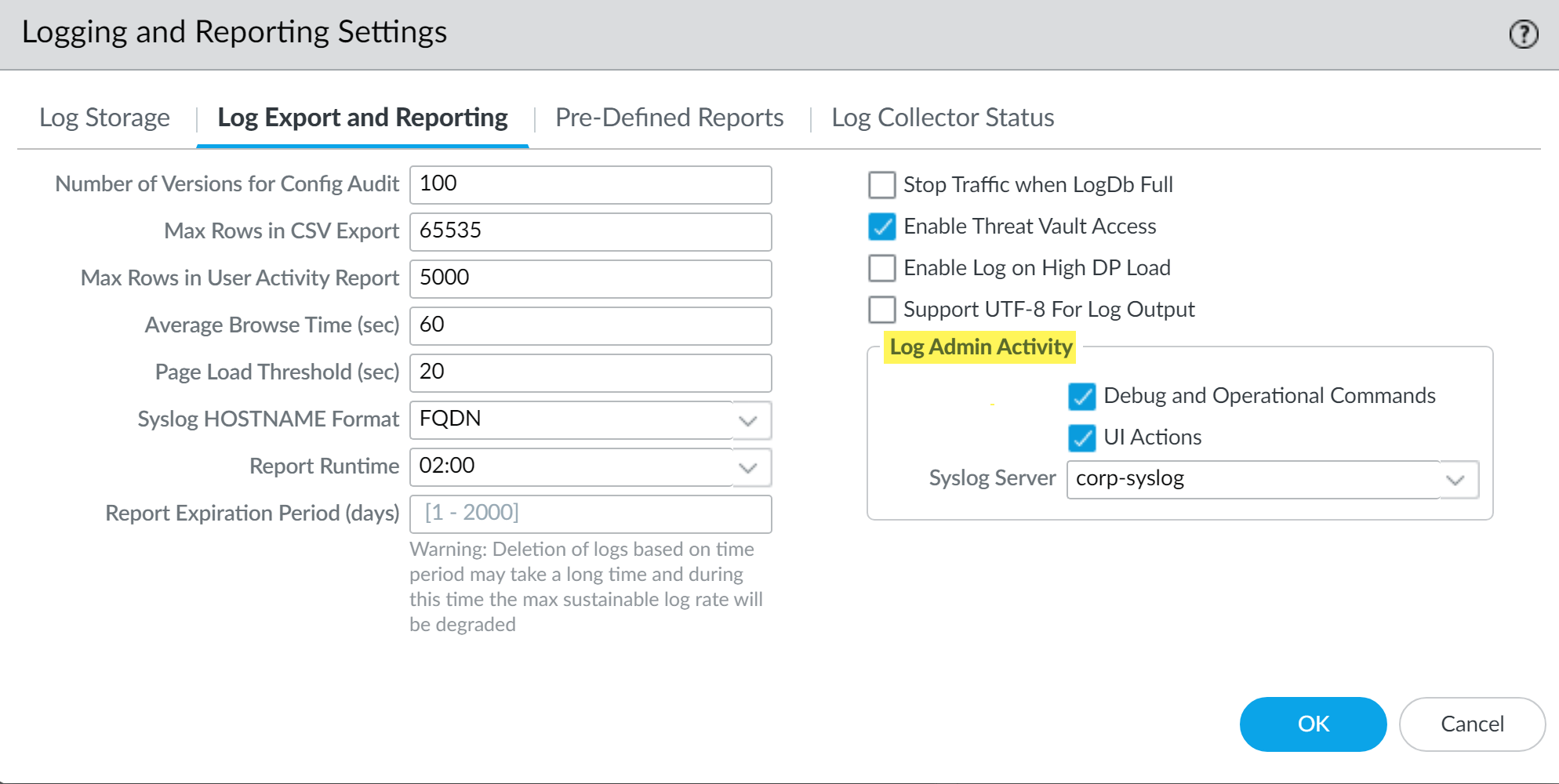Uncheck Debug and Operational Commands
Viewport: 1559px width, 784px height.
click(x=1082, y=397)
